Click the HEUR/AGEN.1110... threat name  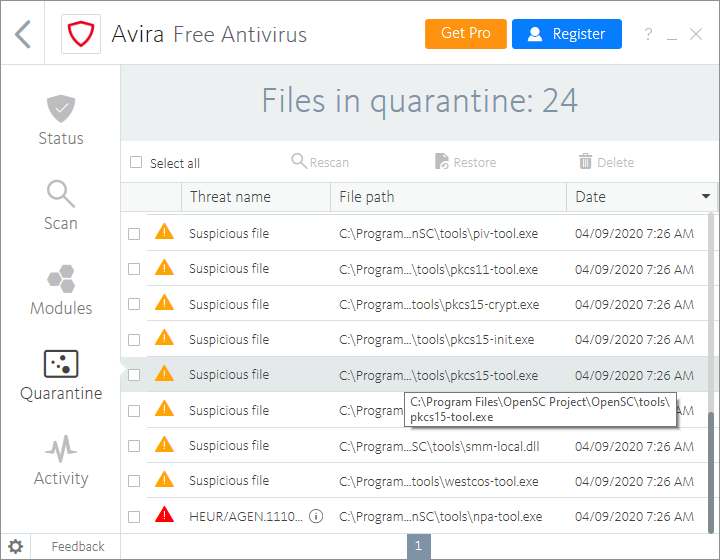click(246, 517)
